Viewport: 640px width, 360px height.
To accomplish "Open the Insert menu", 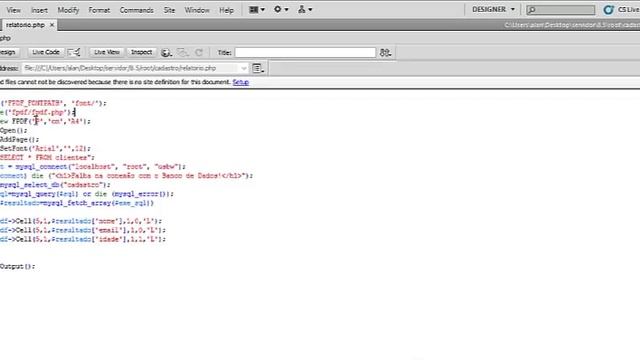I will (x=39, y=10).
